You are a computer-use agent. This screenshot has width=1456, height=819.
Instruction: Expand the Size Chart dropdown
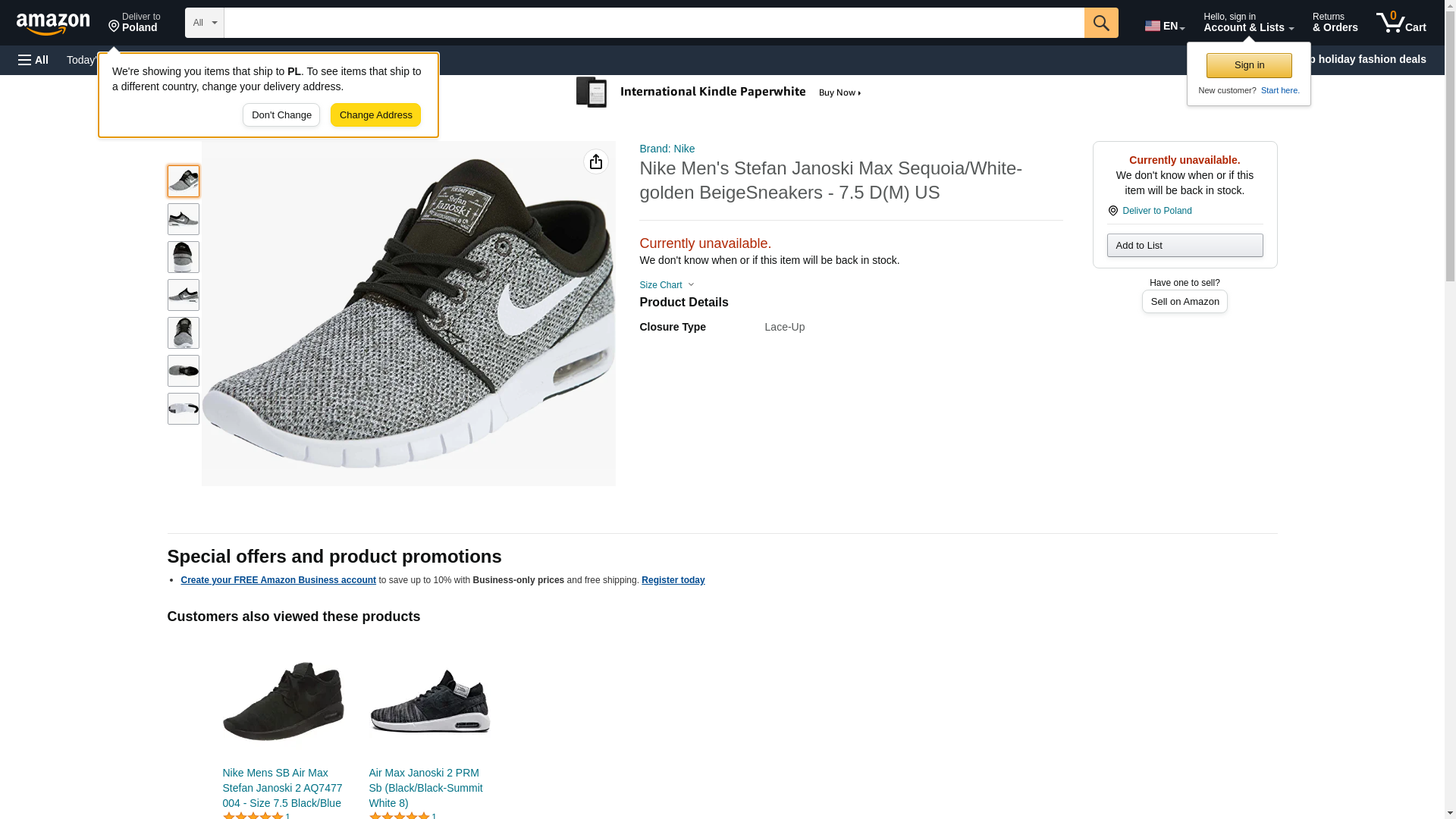point(666,285)
